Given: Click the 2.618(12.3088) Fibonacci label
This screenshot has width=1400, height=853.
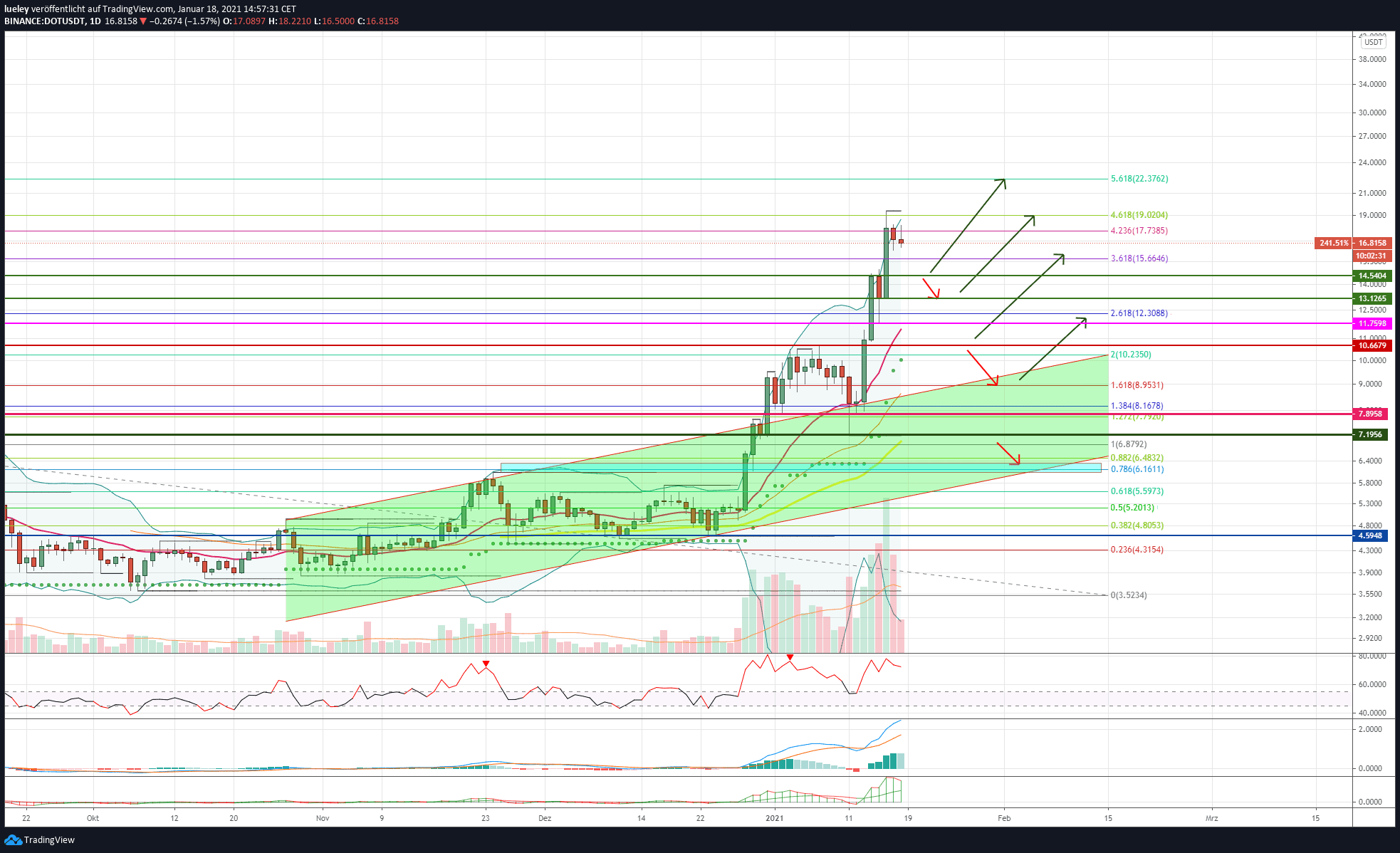Looking at the screenshot, I should [1139, 313].
